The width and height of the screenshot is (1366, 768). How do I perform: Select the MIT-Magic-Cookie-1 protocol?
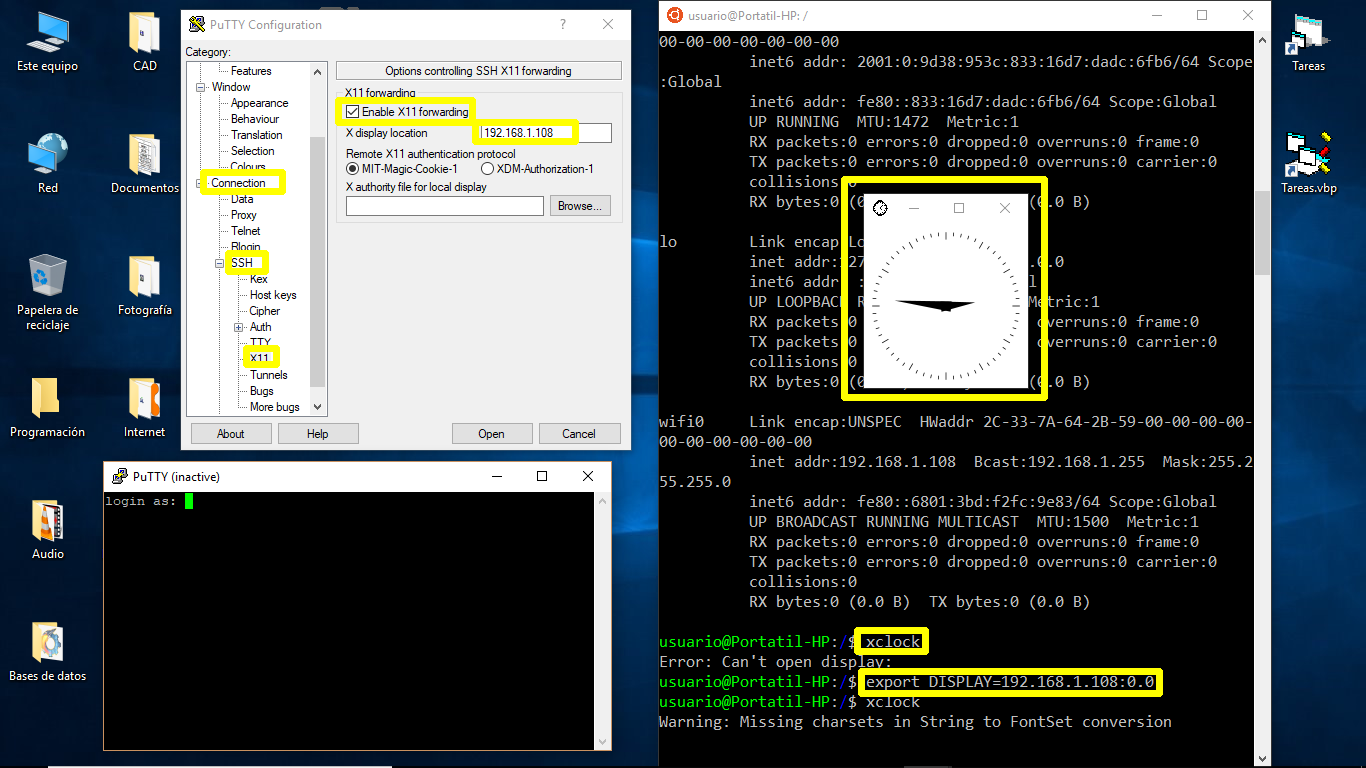352,168
